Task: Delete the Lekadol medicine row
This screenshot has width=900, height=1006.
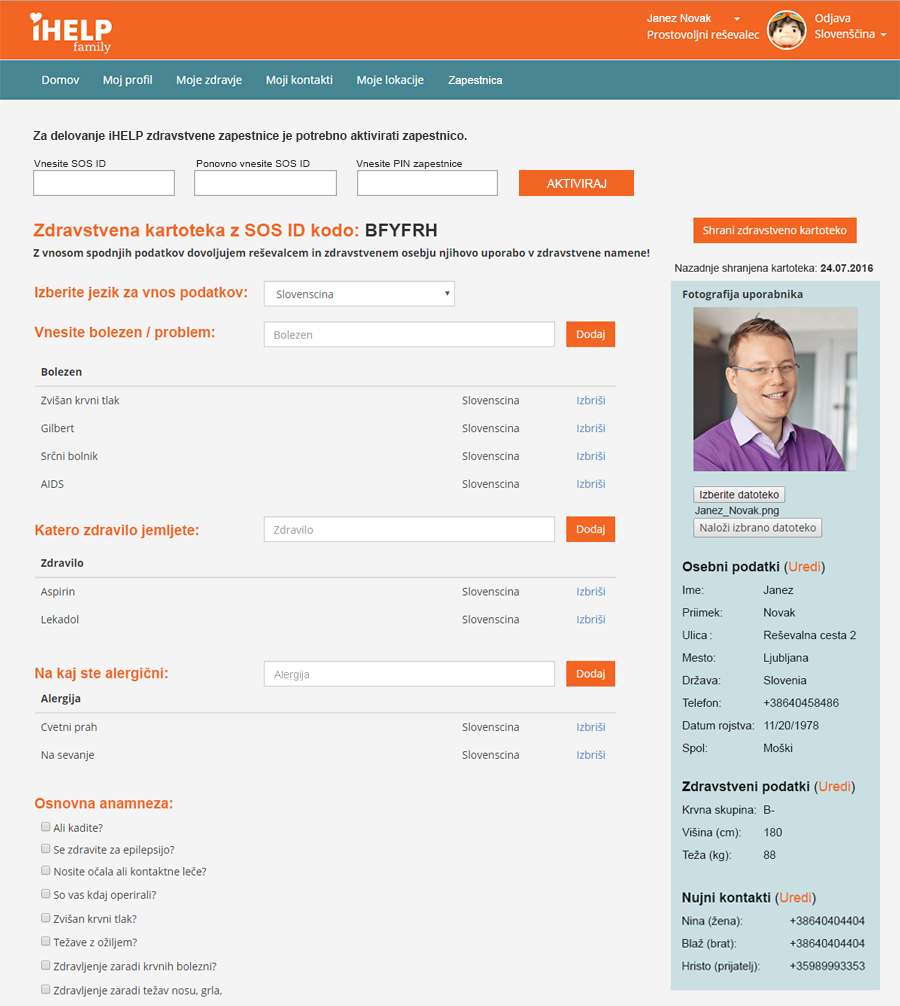Action: point(591,619)
